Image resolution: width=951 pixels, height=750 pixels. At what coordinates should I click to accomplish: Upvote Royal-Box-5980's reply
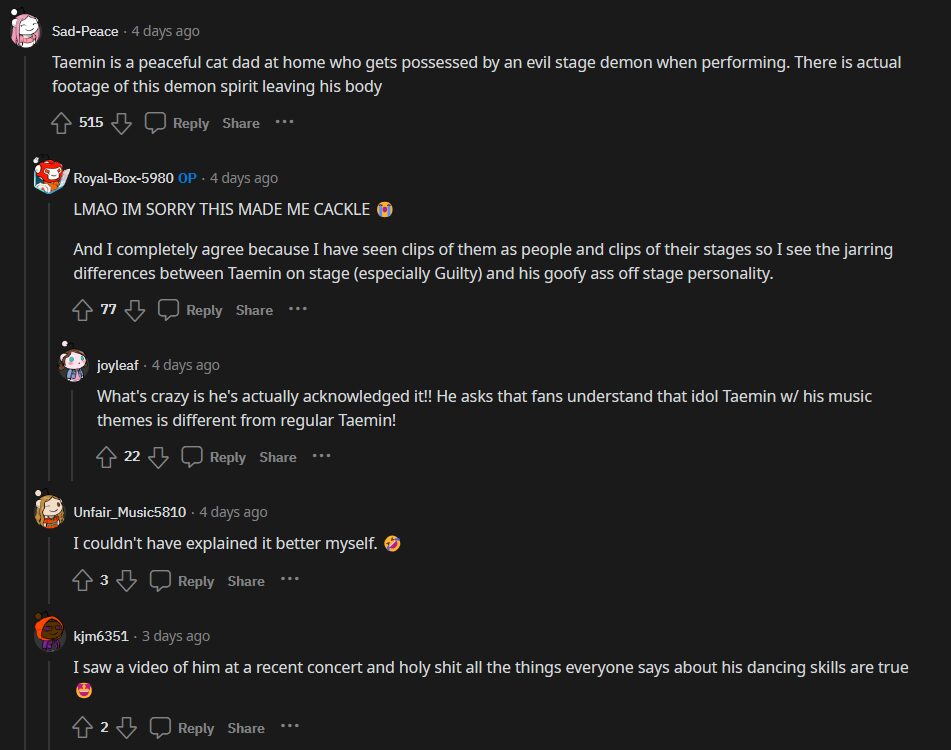point(83,310)
